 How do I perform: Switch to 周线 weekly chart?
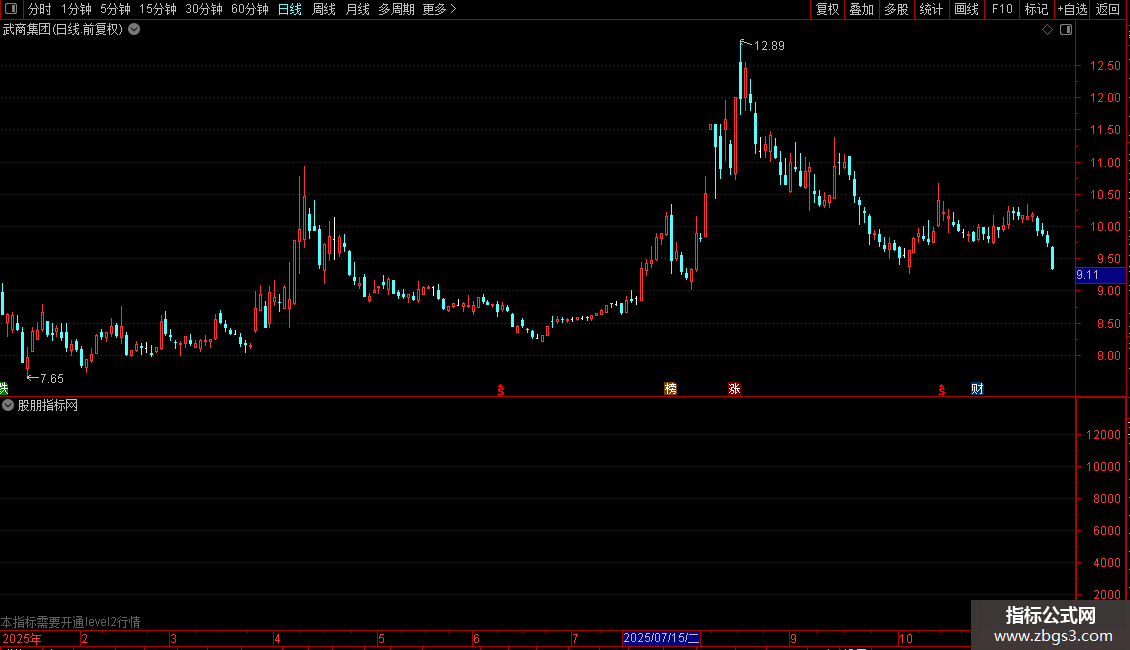tap(324, 9)
